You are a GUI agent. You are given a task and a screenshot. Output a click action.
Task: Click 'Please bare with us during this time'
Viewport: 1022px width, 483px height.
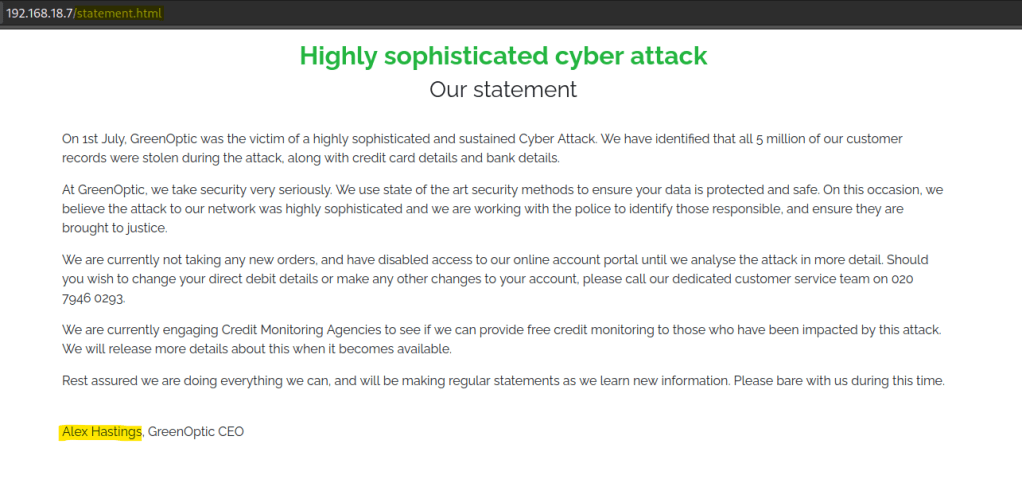(x=839, y=381)
